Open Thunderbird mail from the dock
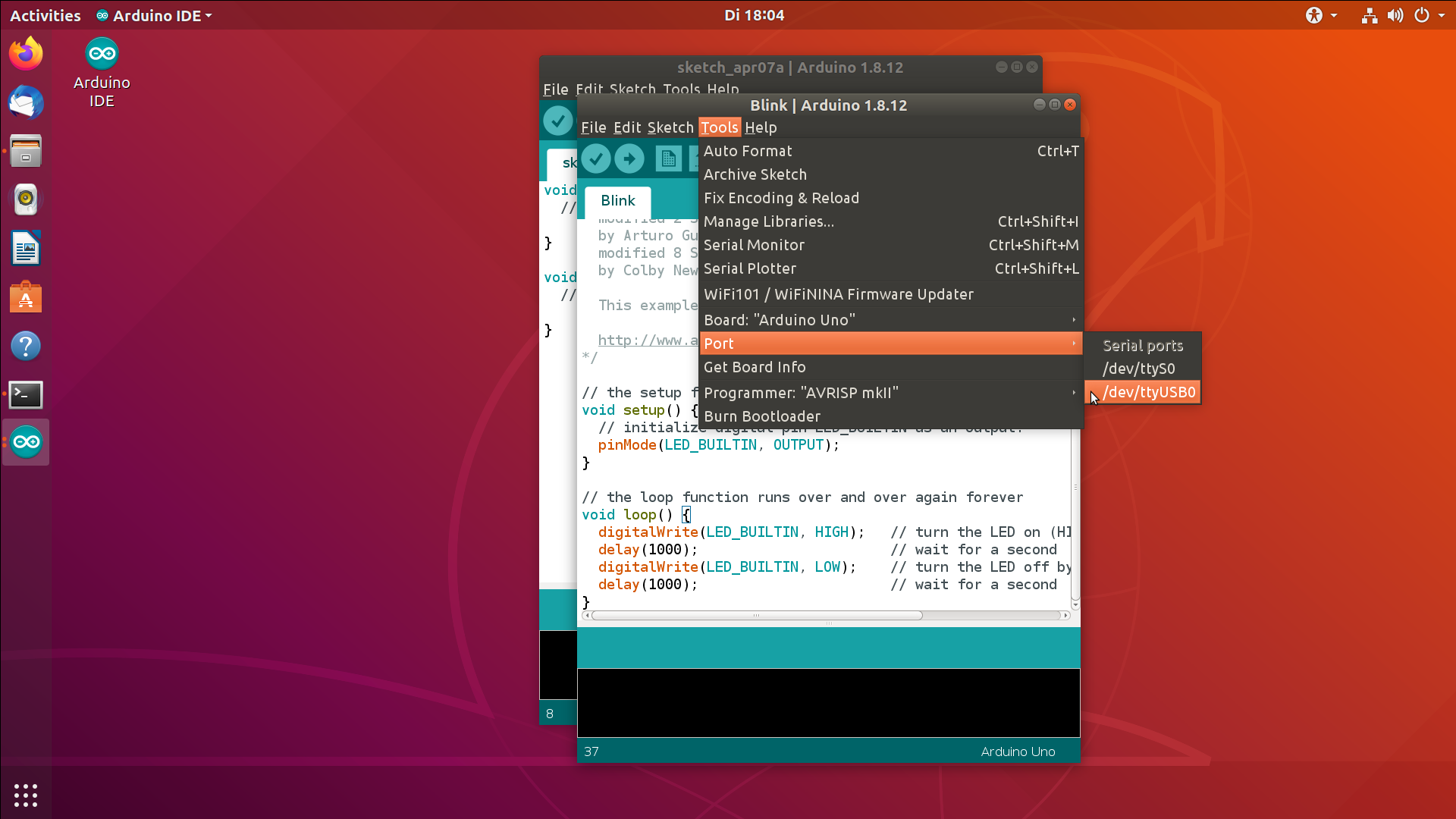Viewport: 1456px width, 819px height. (26, 102)
